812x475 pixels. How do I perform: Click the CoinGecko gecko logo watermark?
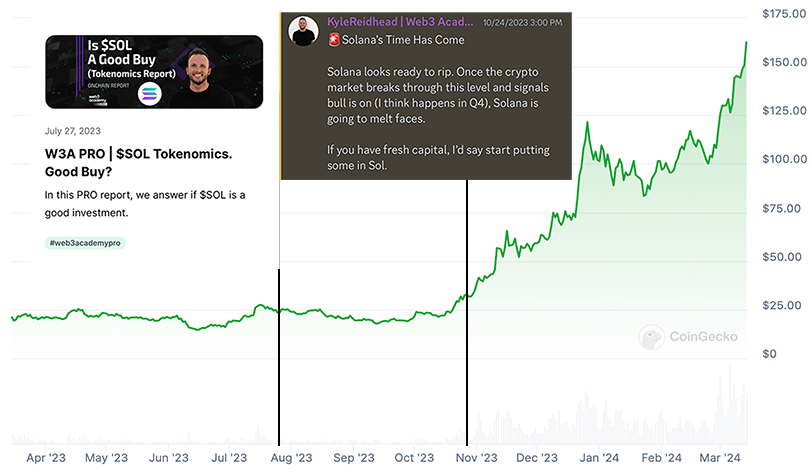652,337
